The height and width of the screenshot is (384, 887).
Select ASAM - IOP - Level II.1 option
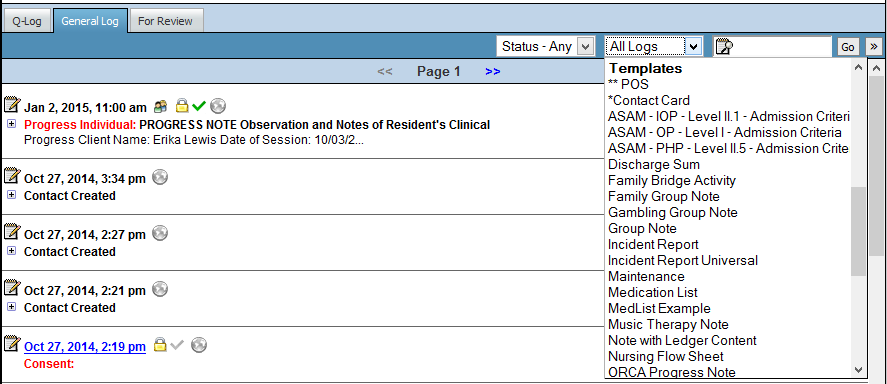(x=728, y=117)
